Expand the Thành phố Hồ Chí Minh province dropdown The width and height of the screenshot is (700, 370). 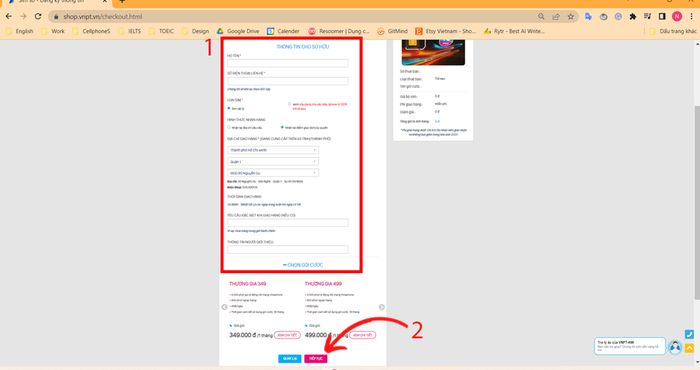tap(273, 150)
